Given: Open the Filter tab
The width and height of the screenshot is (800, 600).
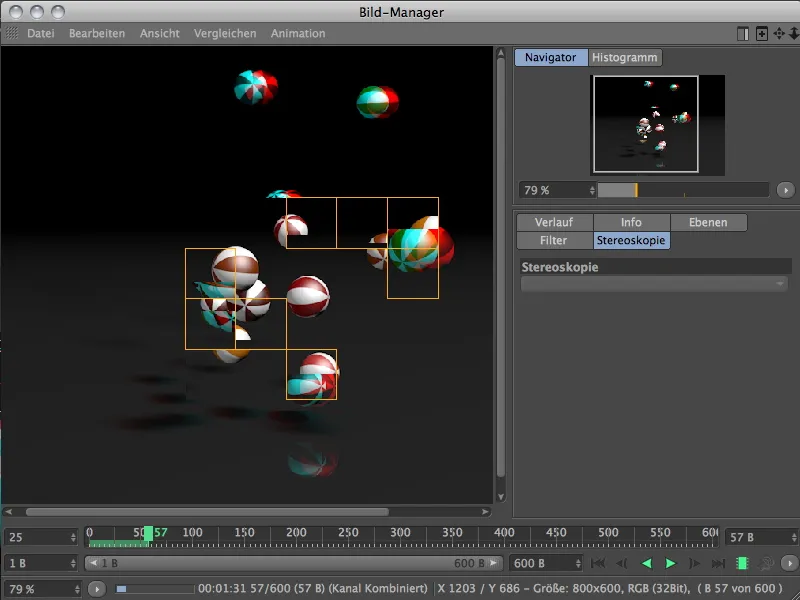Looking at the screenshot, I should (554, 240).
